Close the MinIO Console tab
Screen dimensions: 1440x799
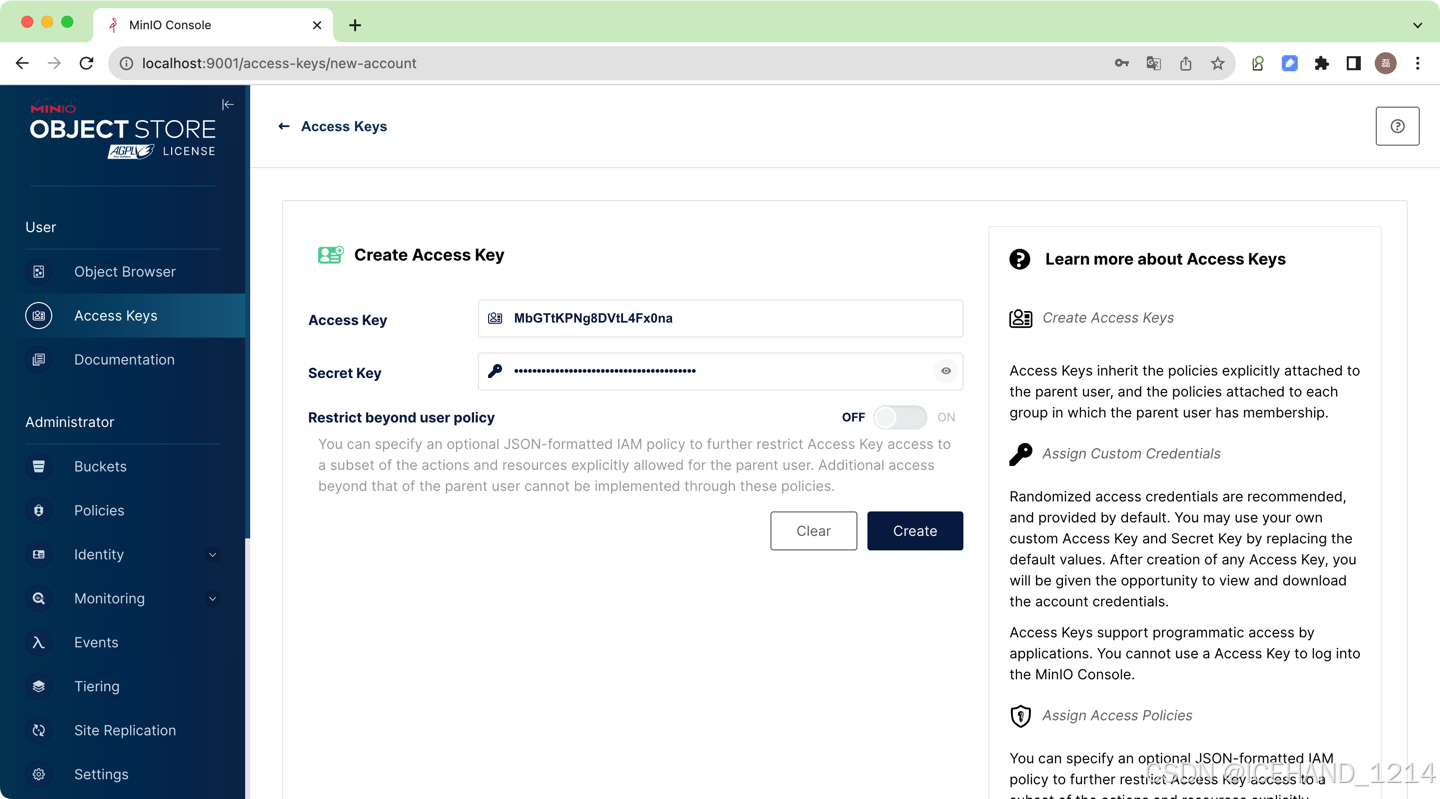(x=317, y=25)
